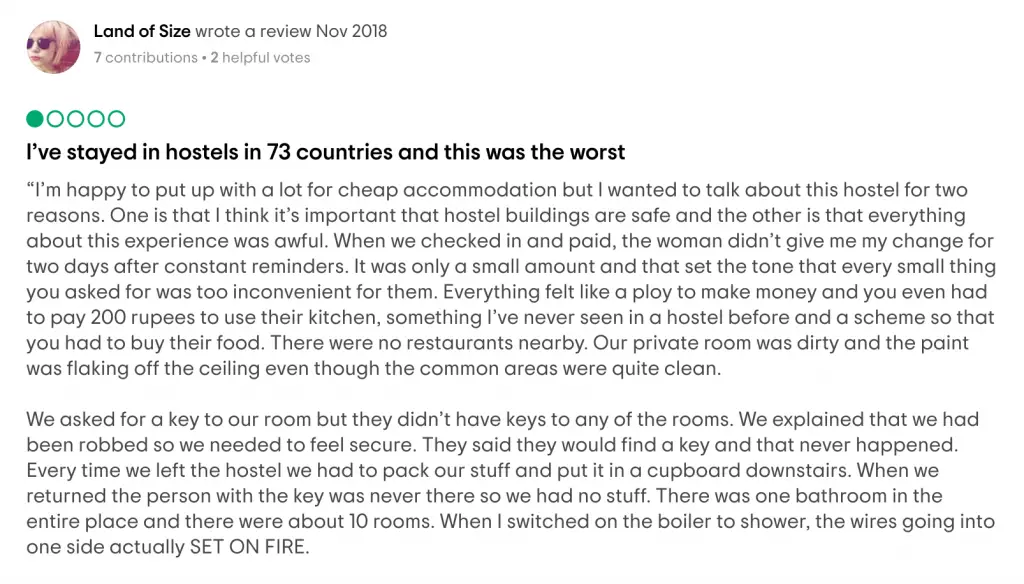Click the second empty rating circle
The image size is (1024, 584).
[x=56, y=119]
